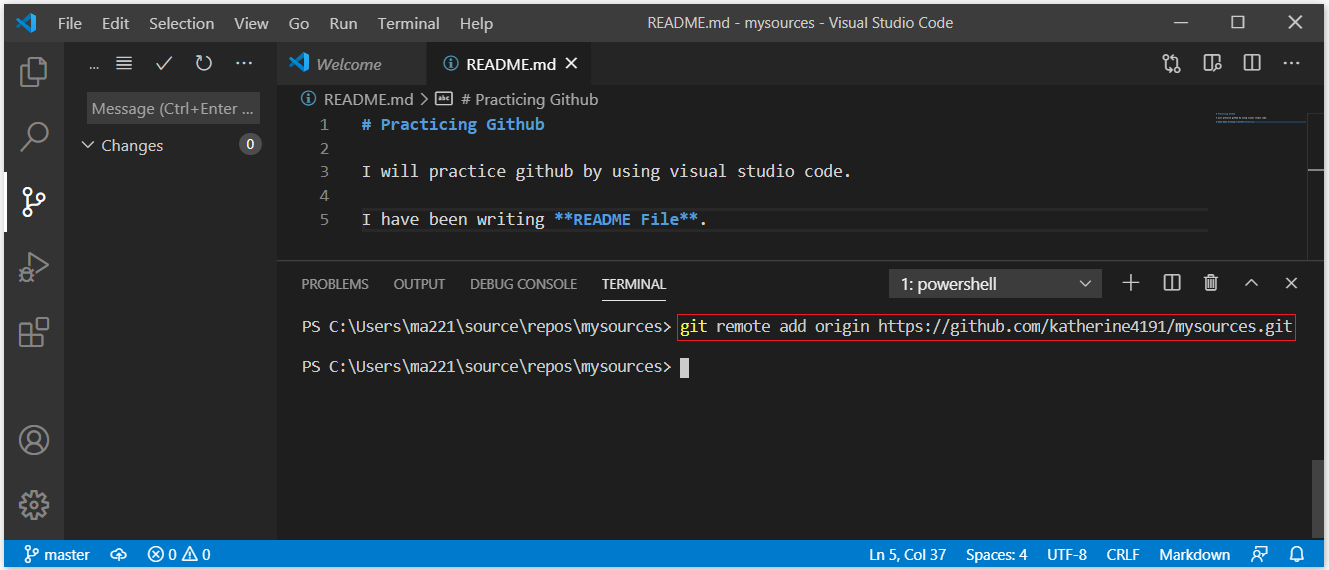The width and height of the screenshot is (1329, 570).
Task: Split the terminal pane
Action: pyautogui.click(x=1172, y=283)
